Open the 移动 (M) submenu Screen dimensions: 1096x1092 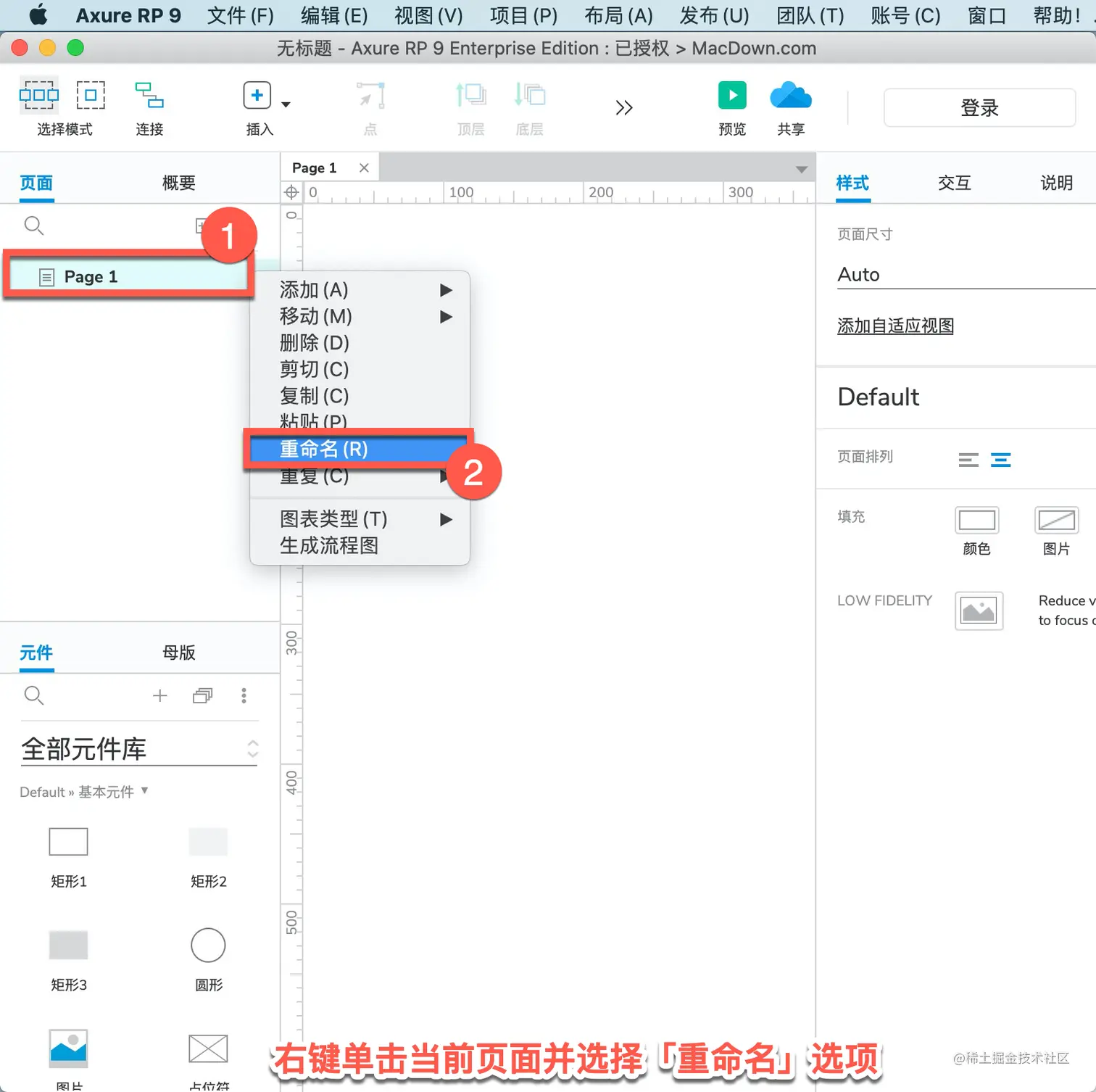pyautogui.click(x=360, y=316)
